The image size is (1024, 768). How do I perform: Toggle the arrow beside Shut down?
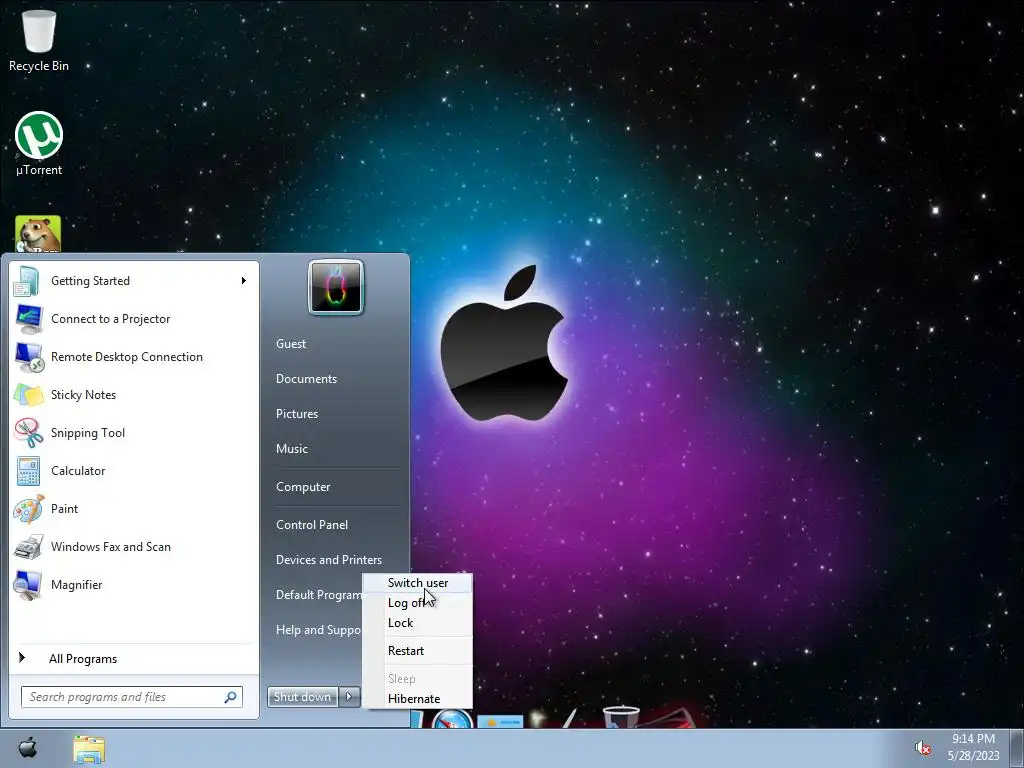(x=349, y=697)
